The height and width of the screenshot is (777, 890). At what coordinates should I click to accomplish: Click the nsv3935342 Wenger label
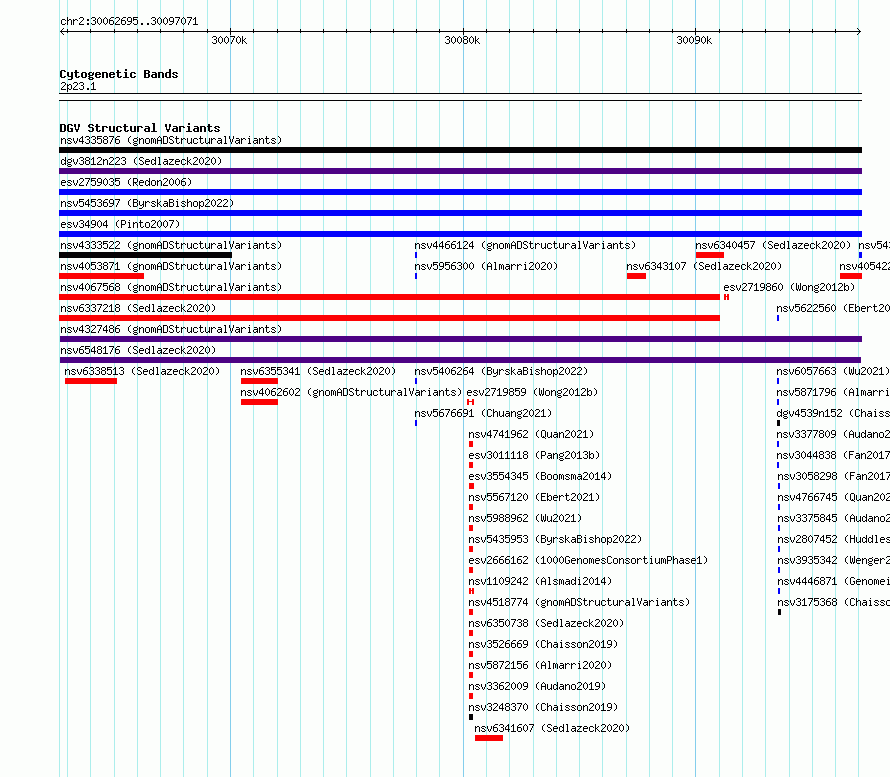[833, 560]
